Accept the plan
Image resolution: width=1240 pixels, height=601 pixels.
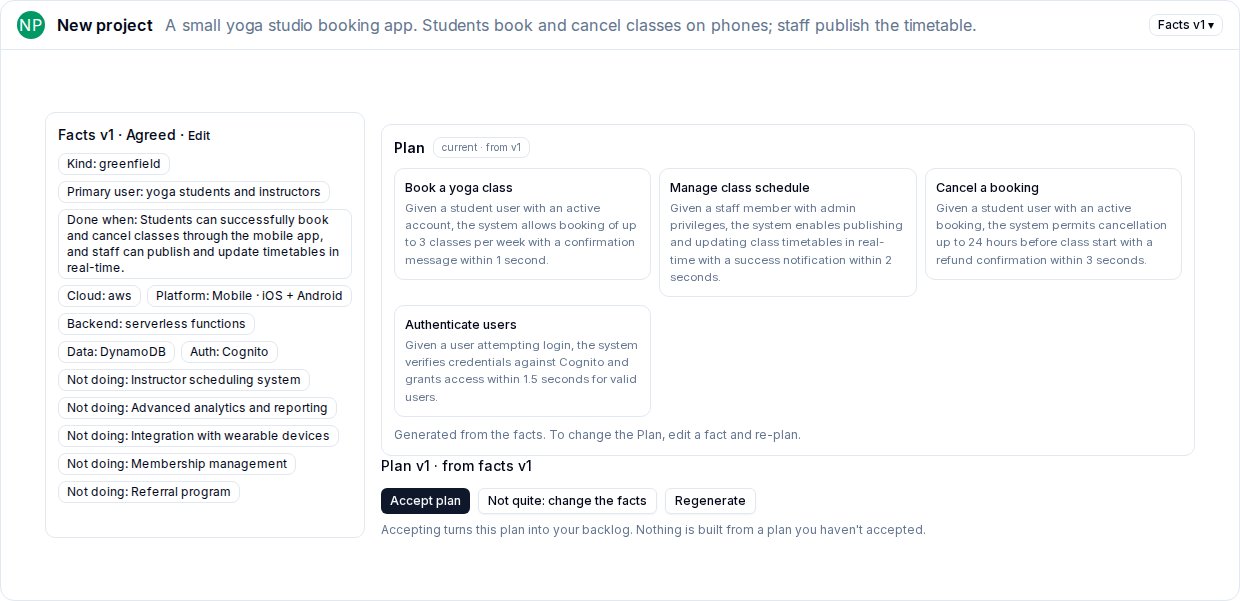click(425, 501)
